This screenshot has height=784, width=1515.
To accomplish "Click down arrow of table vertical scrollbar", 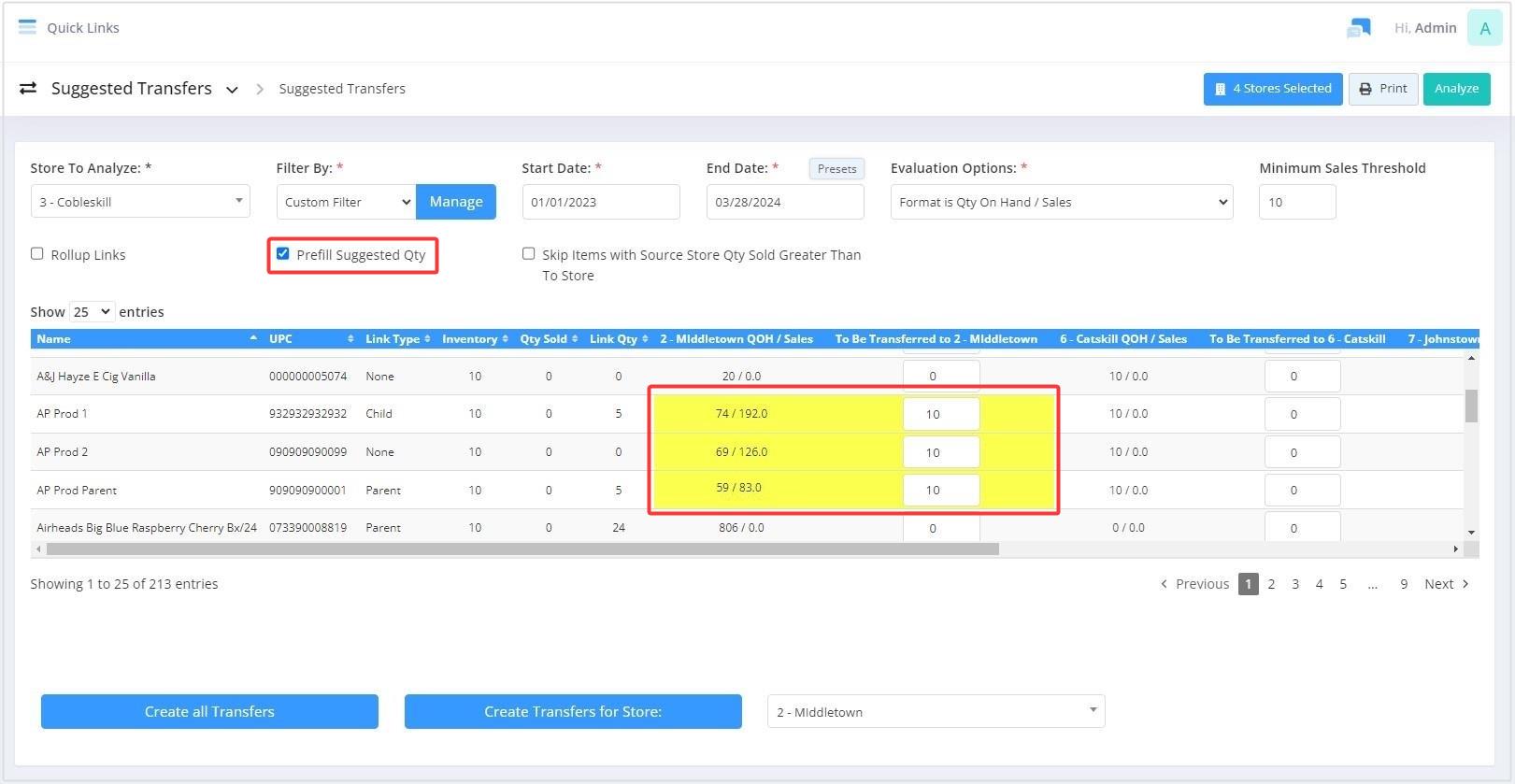I will click(x=1471, y=532).
